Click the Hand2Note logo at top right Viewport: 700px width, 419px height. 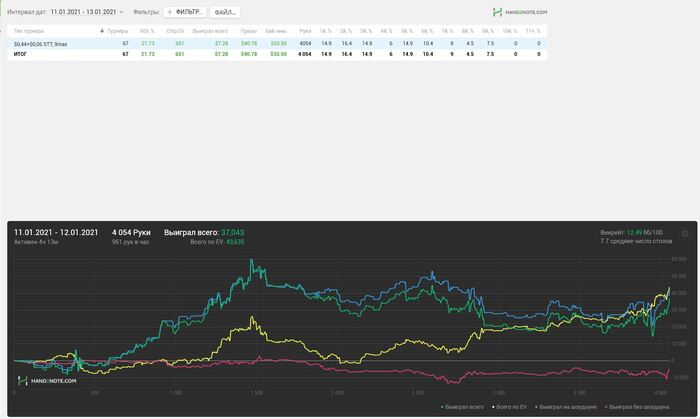coord(520,12)
